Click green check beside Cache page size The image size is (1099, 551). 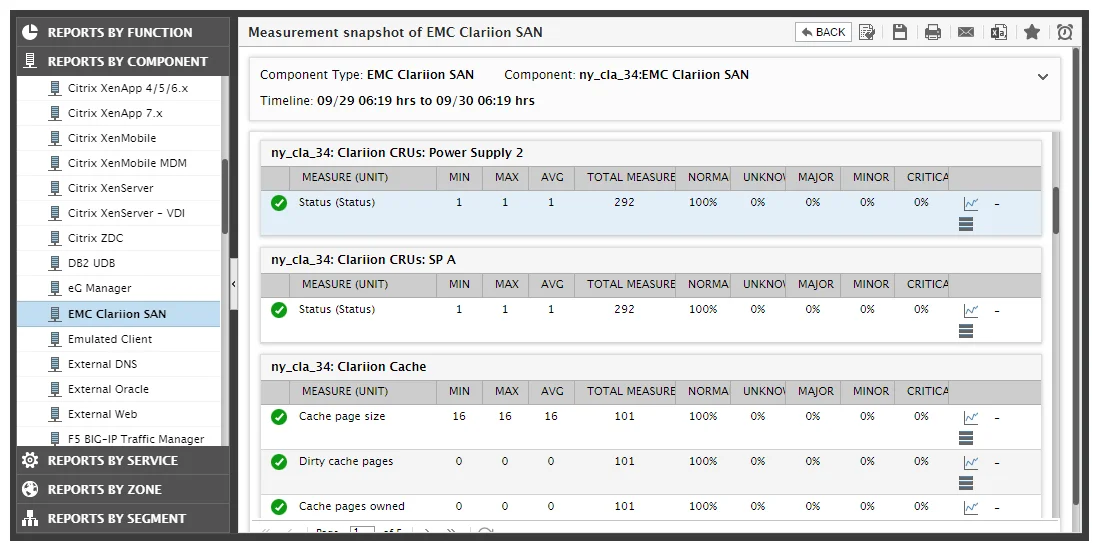coord(279,417)
